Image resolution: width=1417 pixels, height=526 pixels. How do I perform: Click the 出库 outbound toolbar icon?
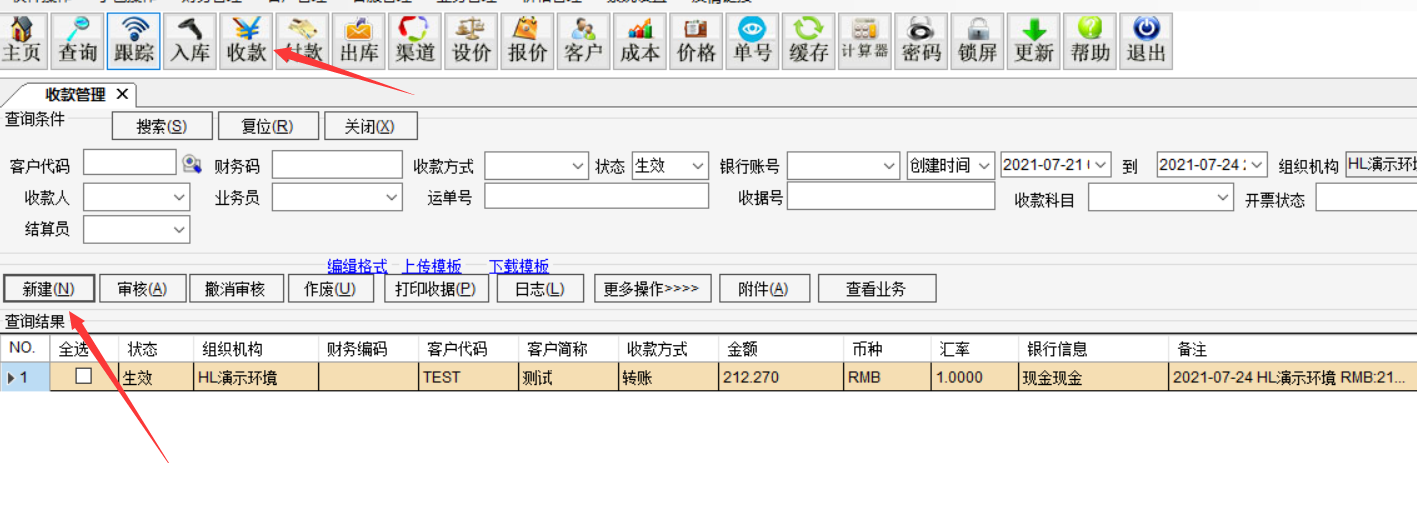pos(358,41)
